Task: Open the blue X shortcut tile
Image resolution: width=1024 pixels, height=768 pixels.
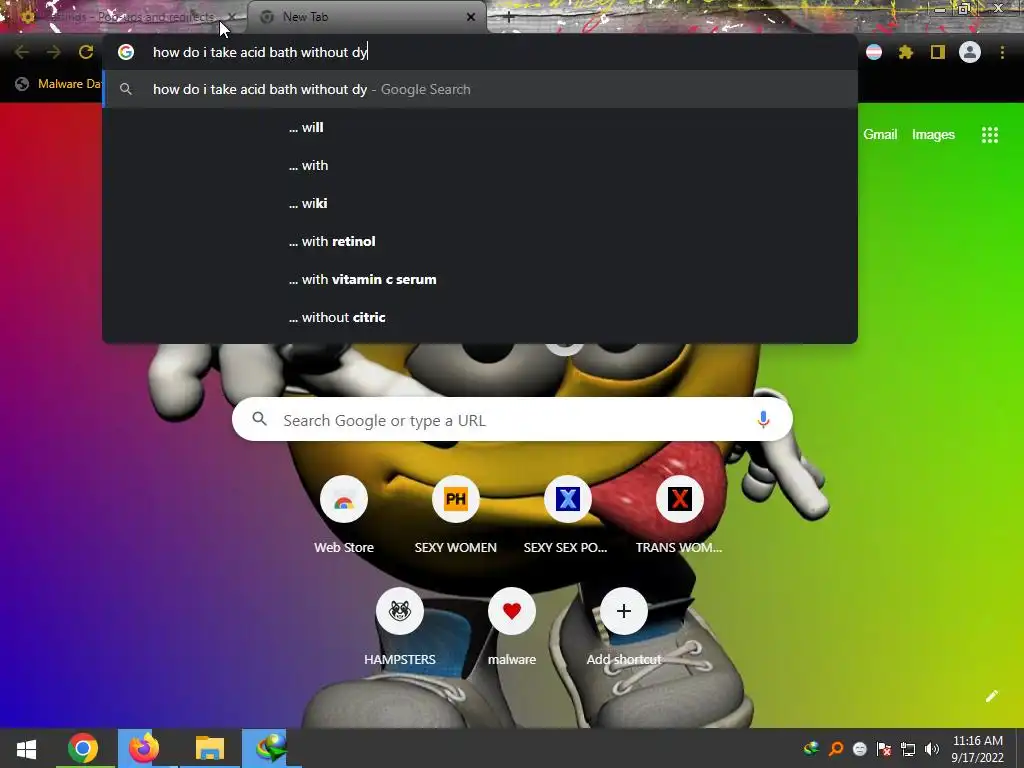Action: pos(568,516)
